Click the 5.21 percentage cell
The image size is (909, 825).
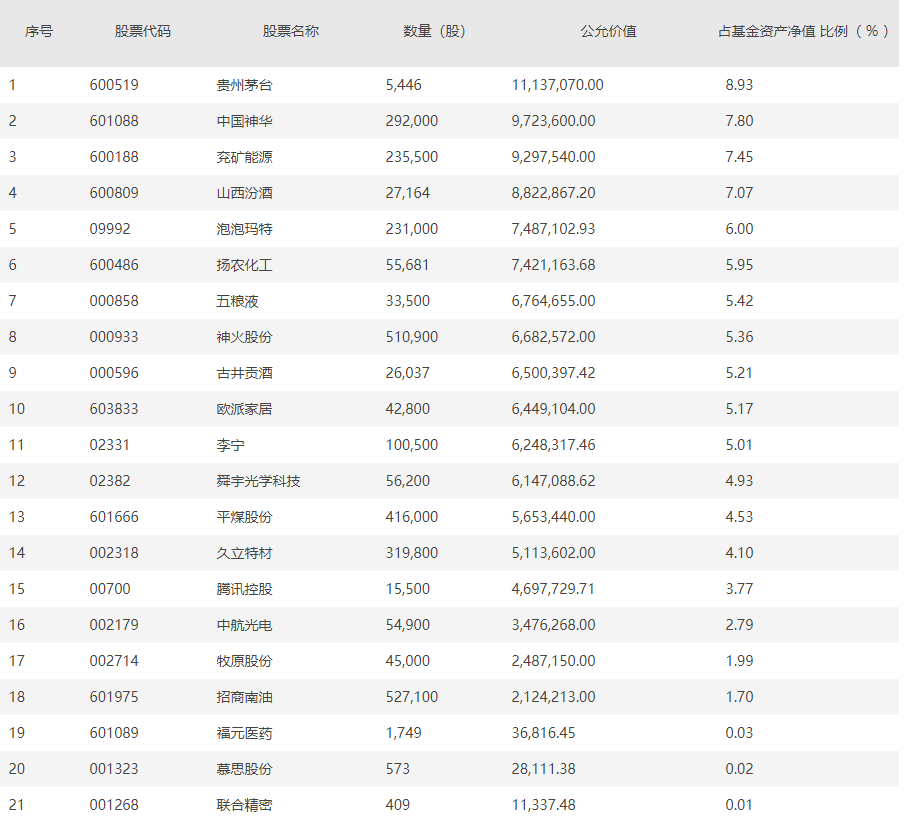coord(739,373)
